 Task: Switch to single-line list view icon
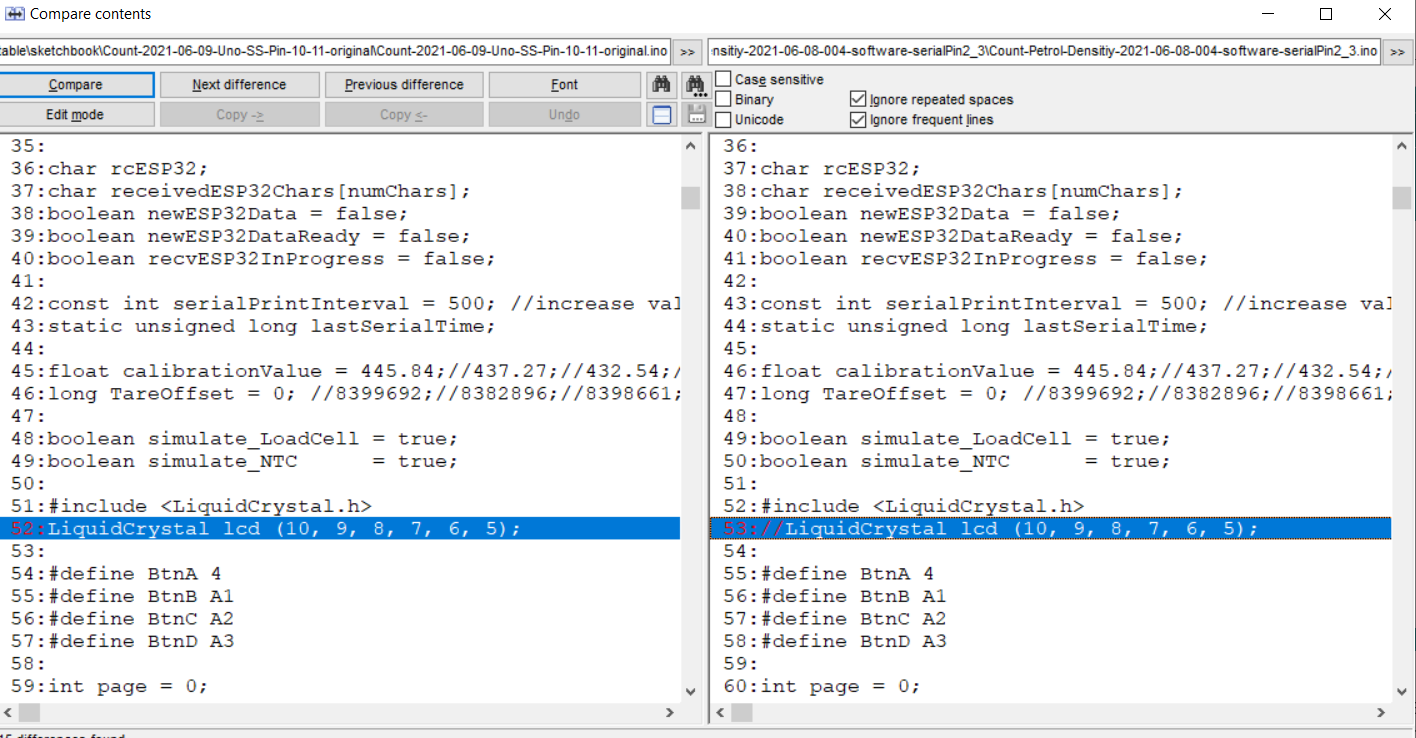click(x=661, y=113)
